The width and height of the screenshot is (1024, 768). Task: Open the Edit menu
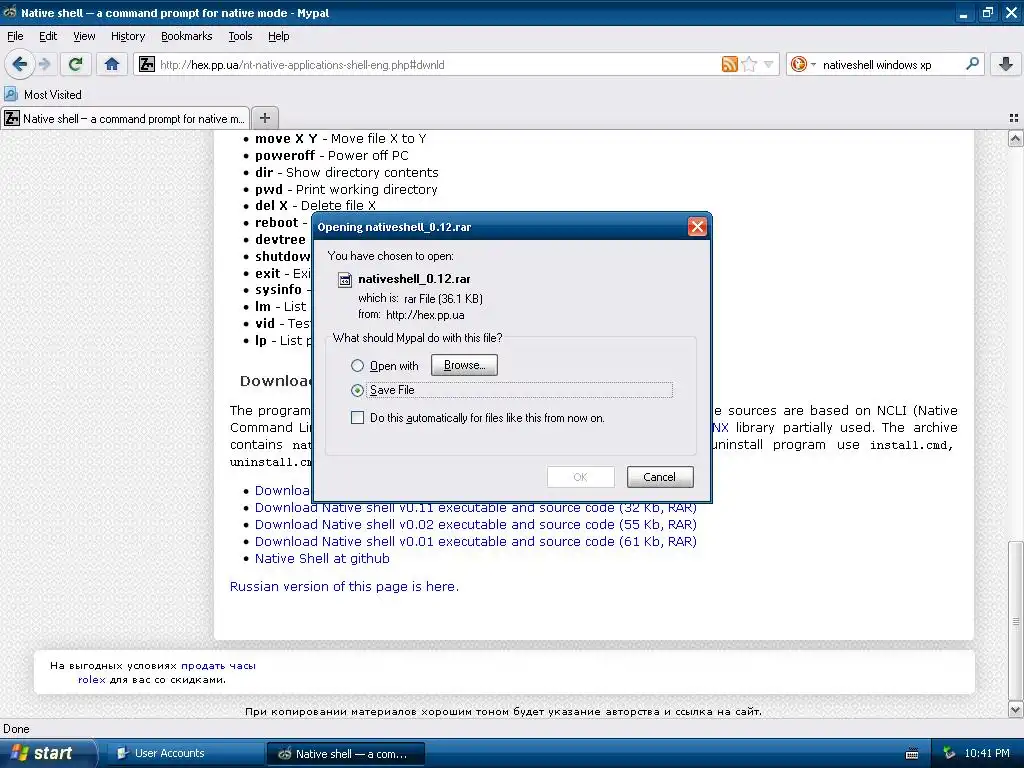(48, 36)
